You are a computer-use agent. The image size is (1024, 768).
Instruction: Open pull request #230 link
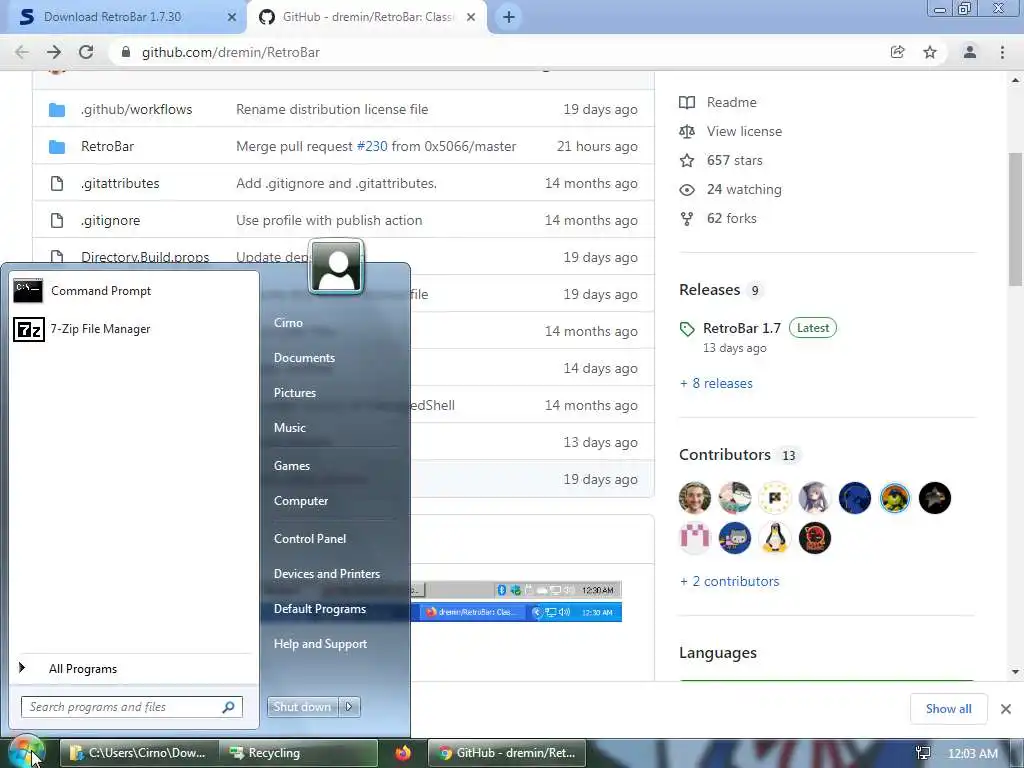point(372,146)
